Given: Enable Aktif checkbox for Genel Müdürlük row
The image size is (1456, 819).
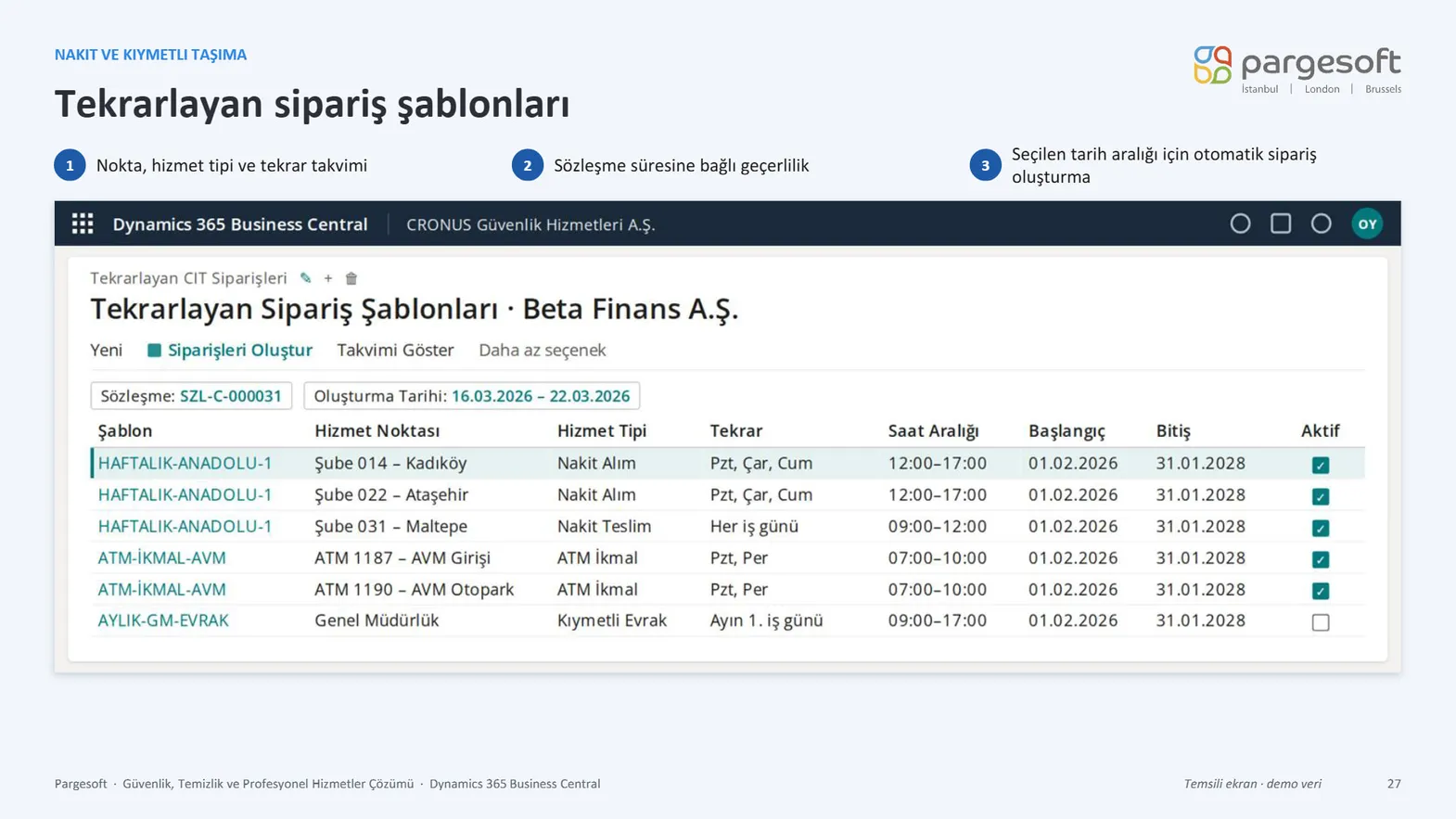Looking at the screenshot, I should pos(1321,622).
